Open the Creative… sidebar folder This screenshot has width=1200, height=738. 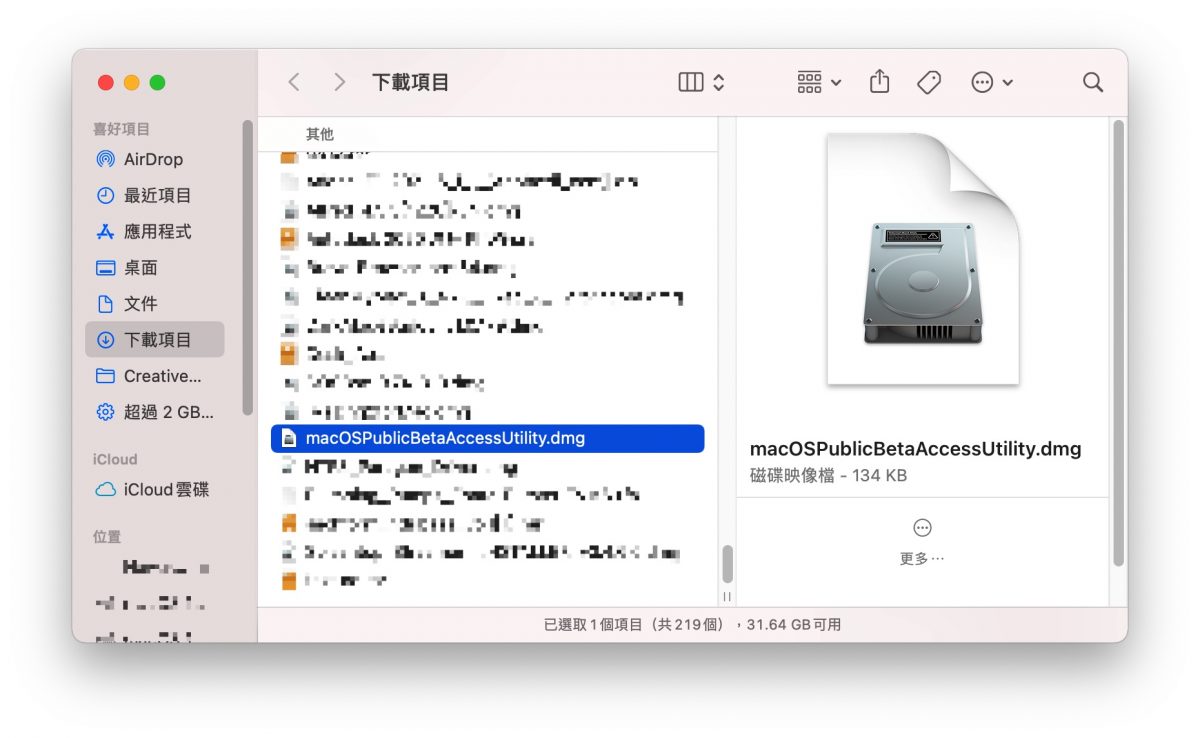point(154,376)
